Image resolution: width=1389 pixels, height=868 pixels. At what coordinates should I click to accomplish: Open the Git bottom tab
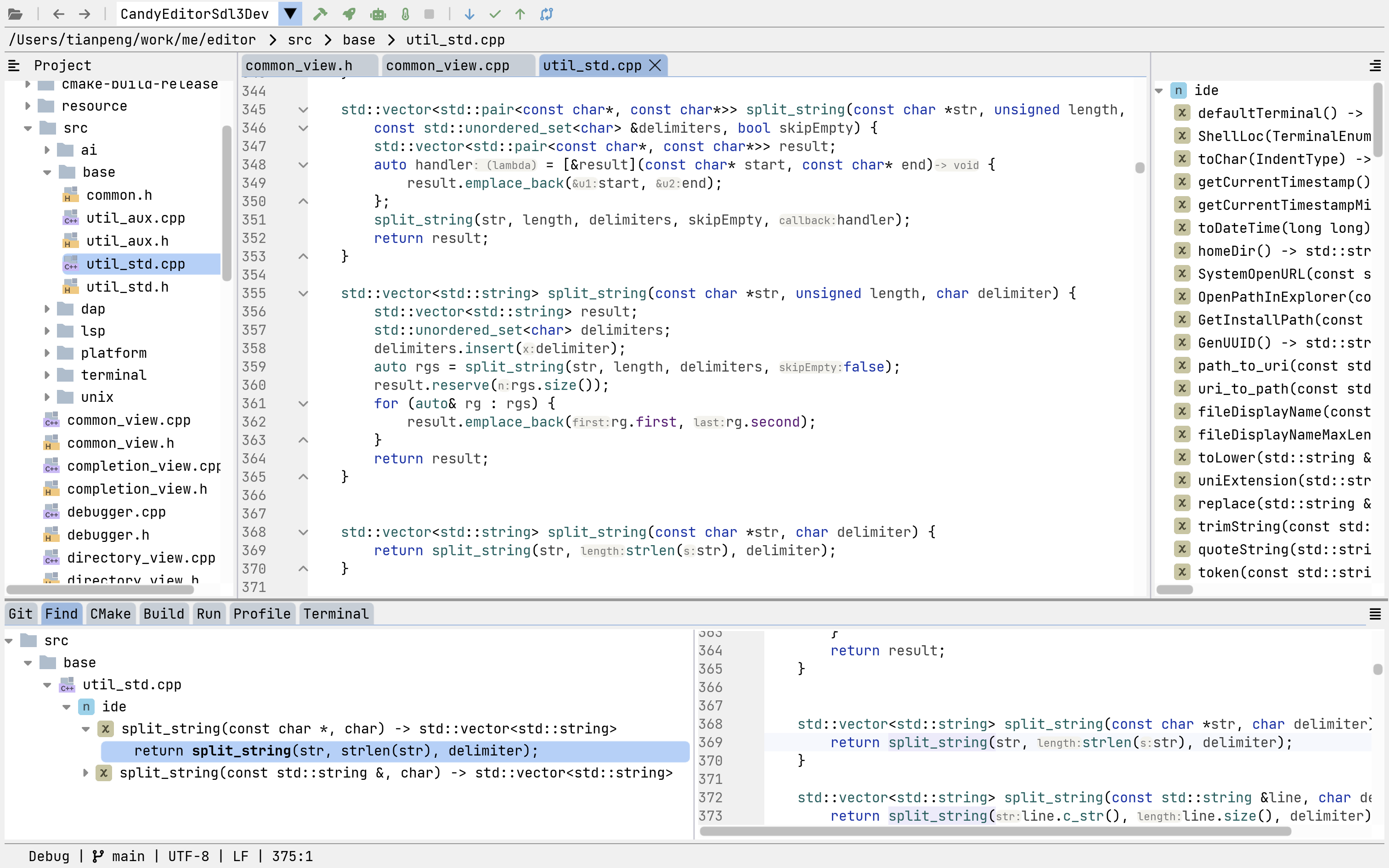21,614
